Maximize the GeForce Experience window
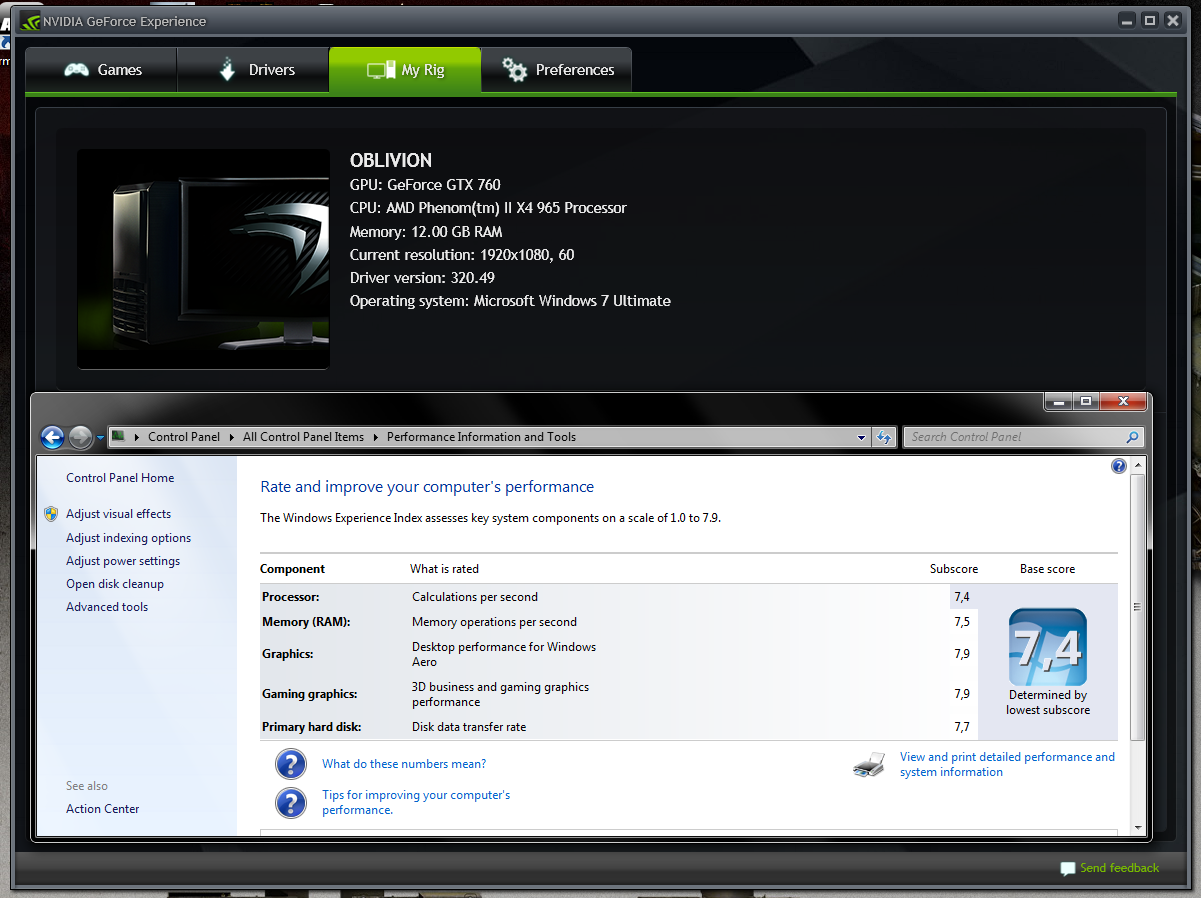 pos(1150,20)
